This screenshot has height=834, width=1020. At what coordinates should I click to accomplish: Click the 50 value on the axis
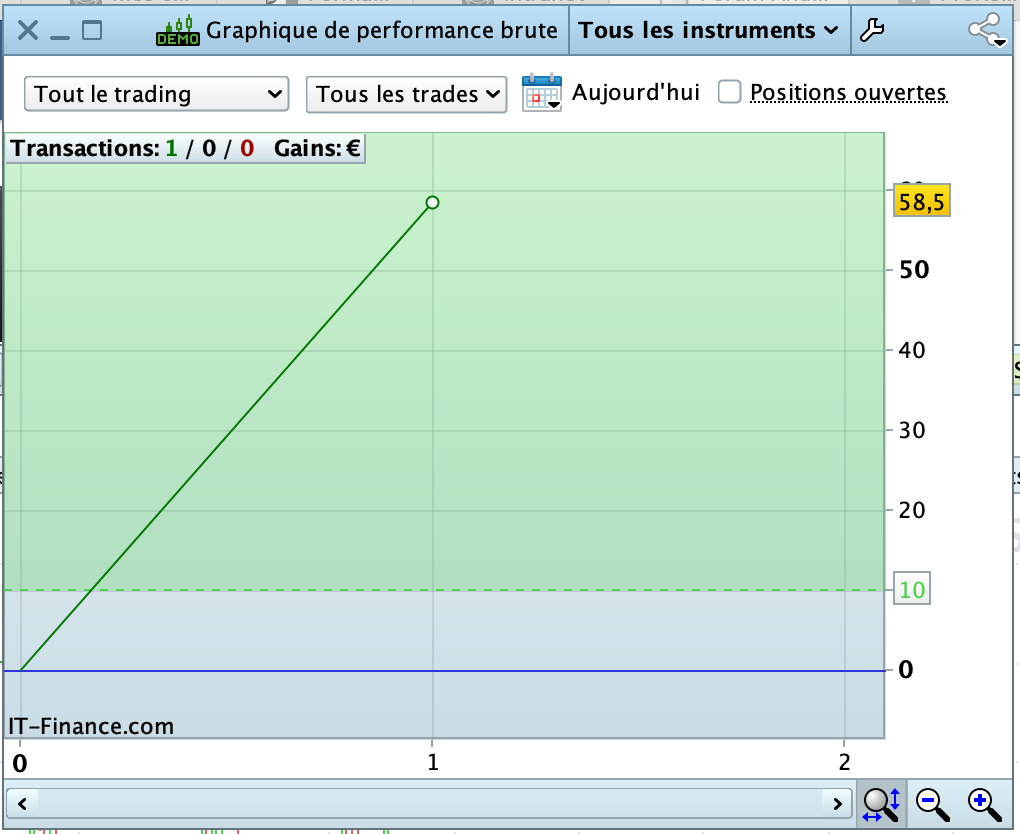914,270
